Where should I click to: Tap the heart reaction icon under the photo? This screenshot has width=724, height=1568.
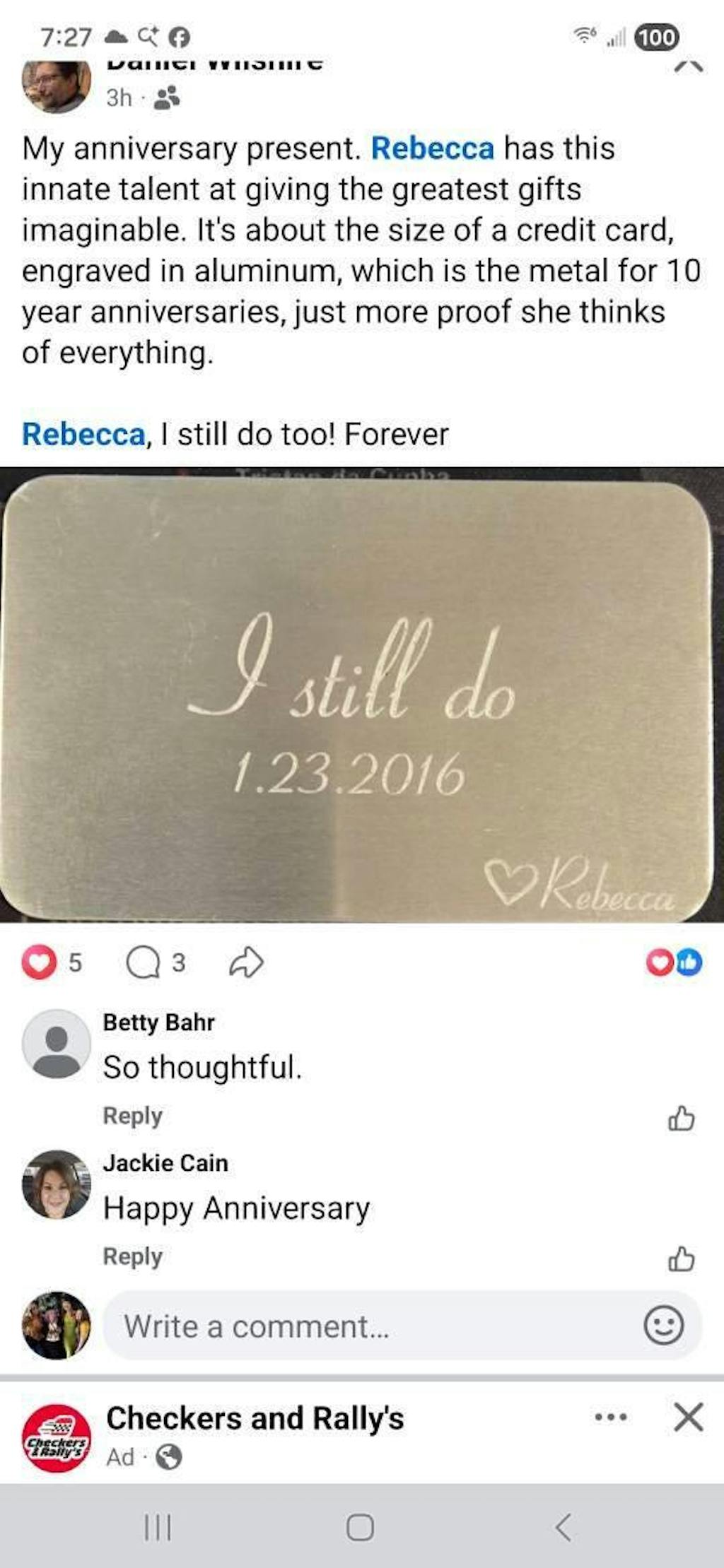[39, 962]
